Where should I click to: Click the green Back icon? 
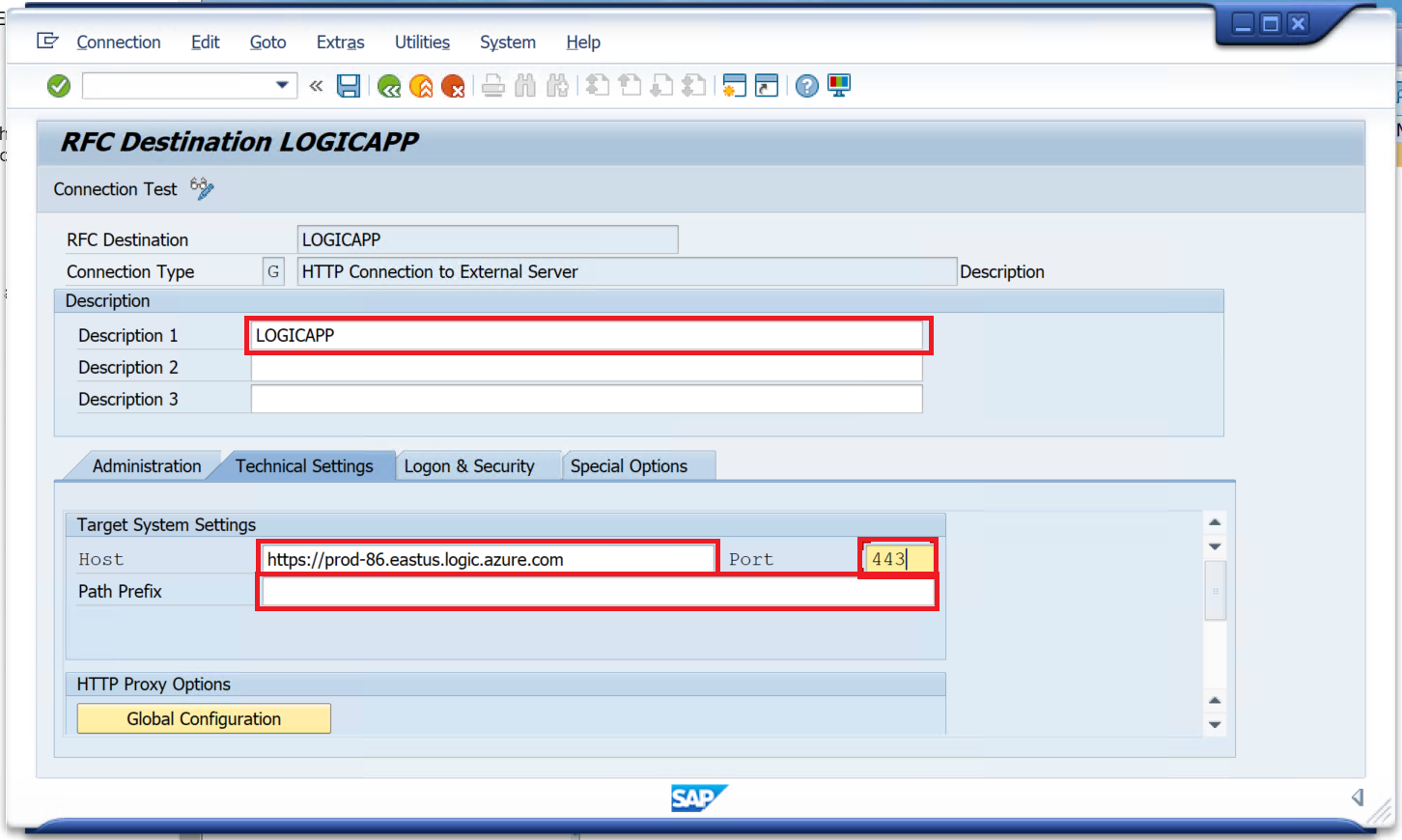[x=389, y=87]
